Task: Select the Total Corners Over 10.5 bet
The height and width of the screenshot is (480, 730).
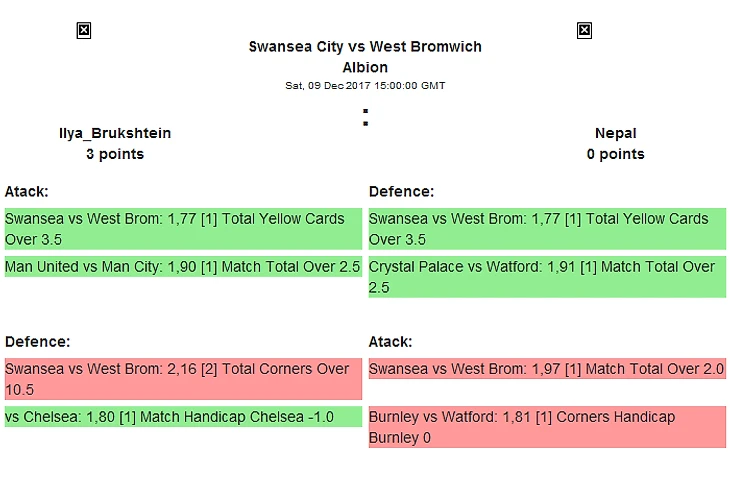Action: [182, 379]
